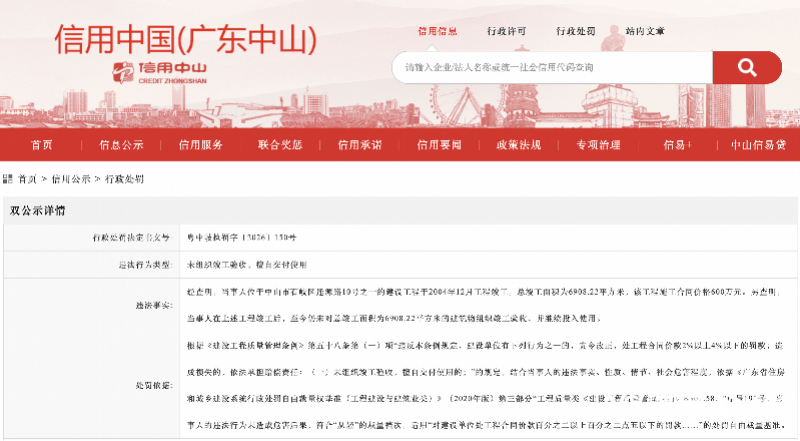This screenshot has height=441, width=800.
Task: Open the 联合奖惩 navigation item
Action: 280,144
